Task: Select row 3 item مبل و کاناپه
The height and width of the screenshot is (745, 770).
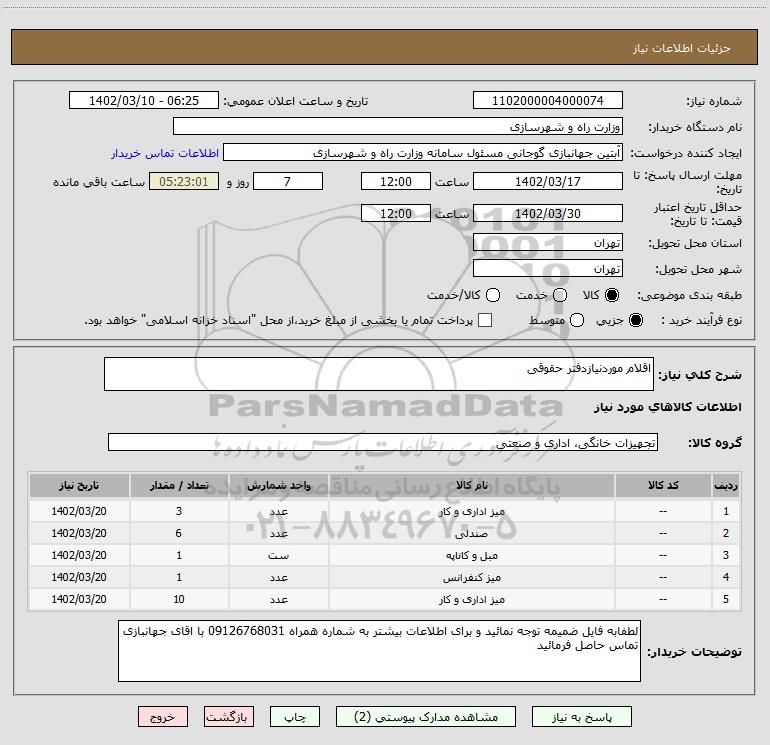Action: click(471, 555)
